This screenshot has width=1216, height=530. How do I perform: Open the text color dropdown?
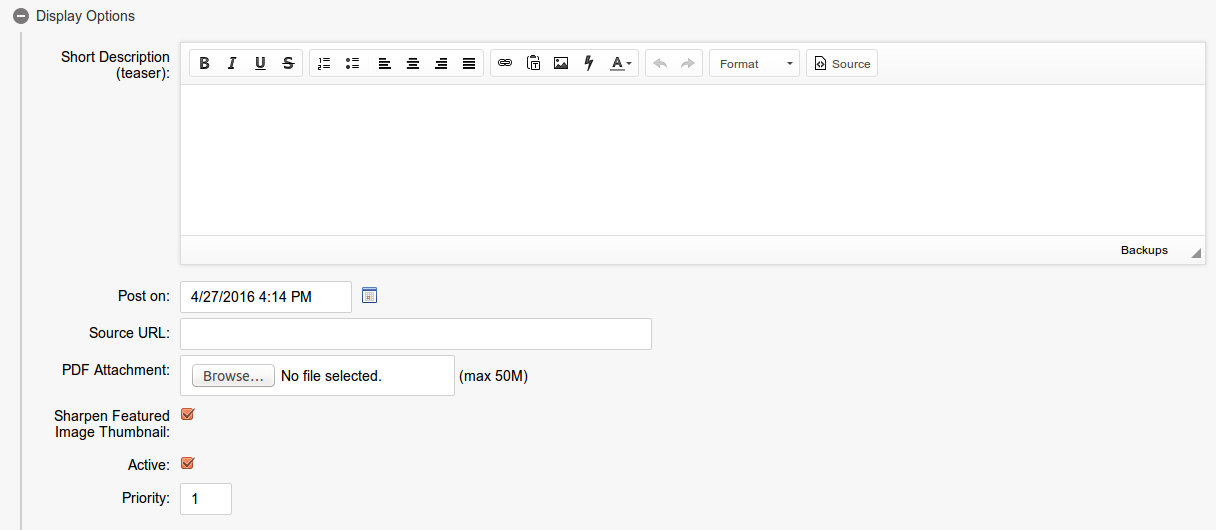tap(621, 63)
